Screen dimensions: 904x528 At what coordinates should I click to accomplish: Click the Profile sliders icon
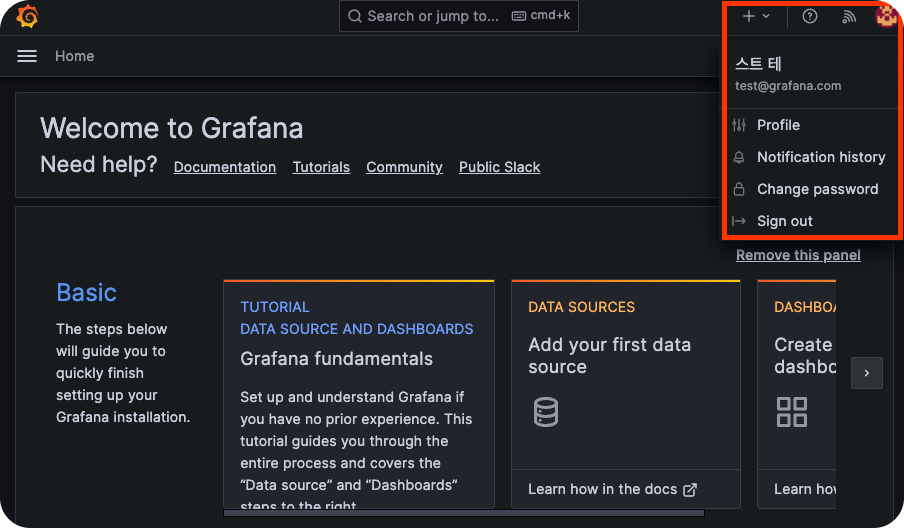(739, 125)
